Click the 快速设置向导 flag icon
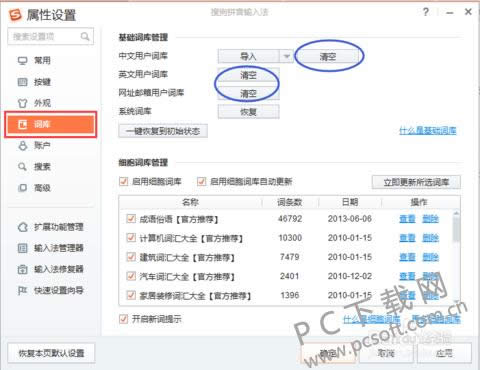 click(22, 291)
